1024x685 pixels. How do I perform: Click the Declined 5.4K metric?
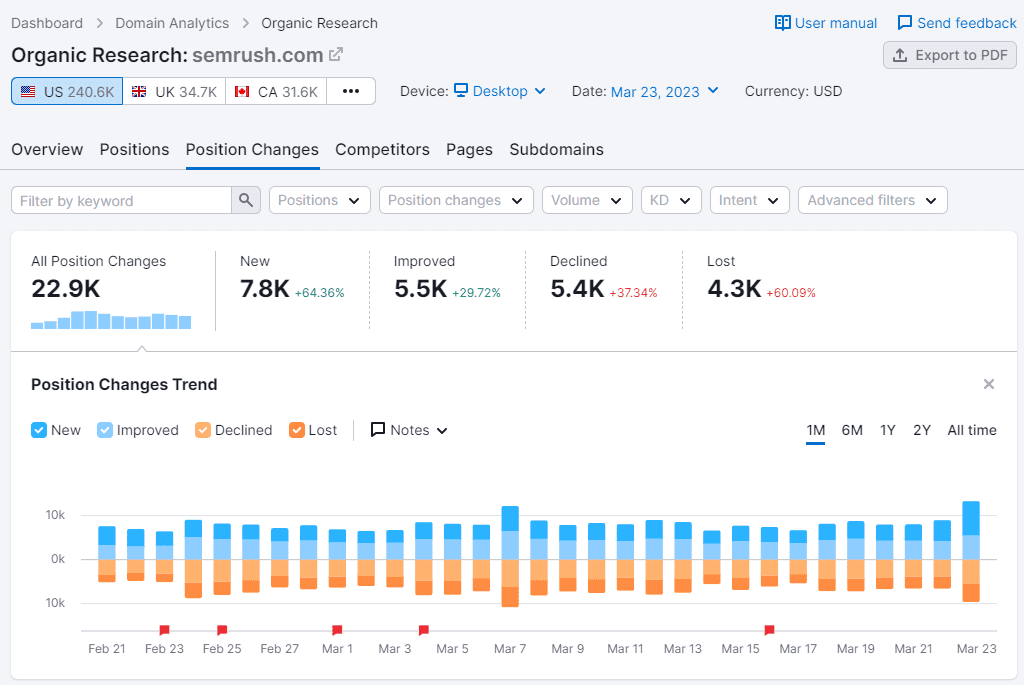point(603,279)
